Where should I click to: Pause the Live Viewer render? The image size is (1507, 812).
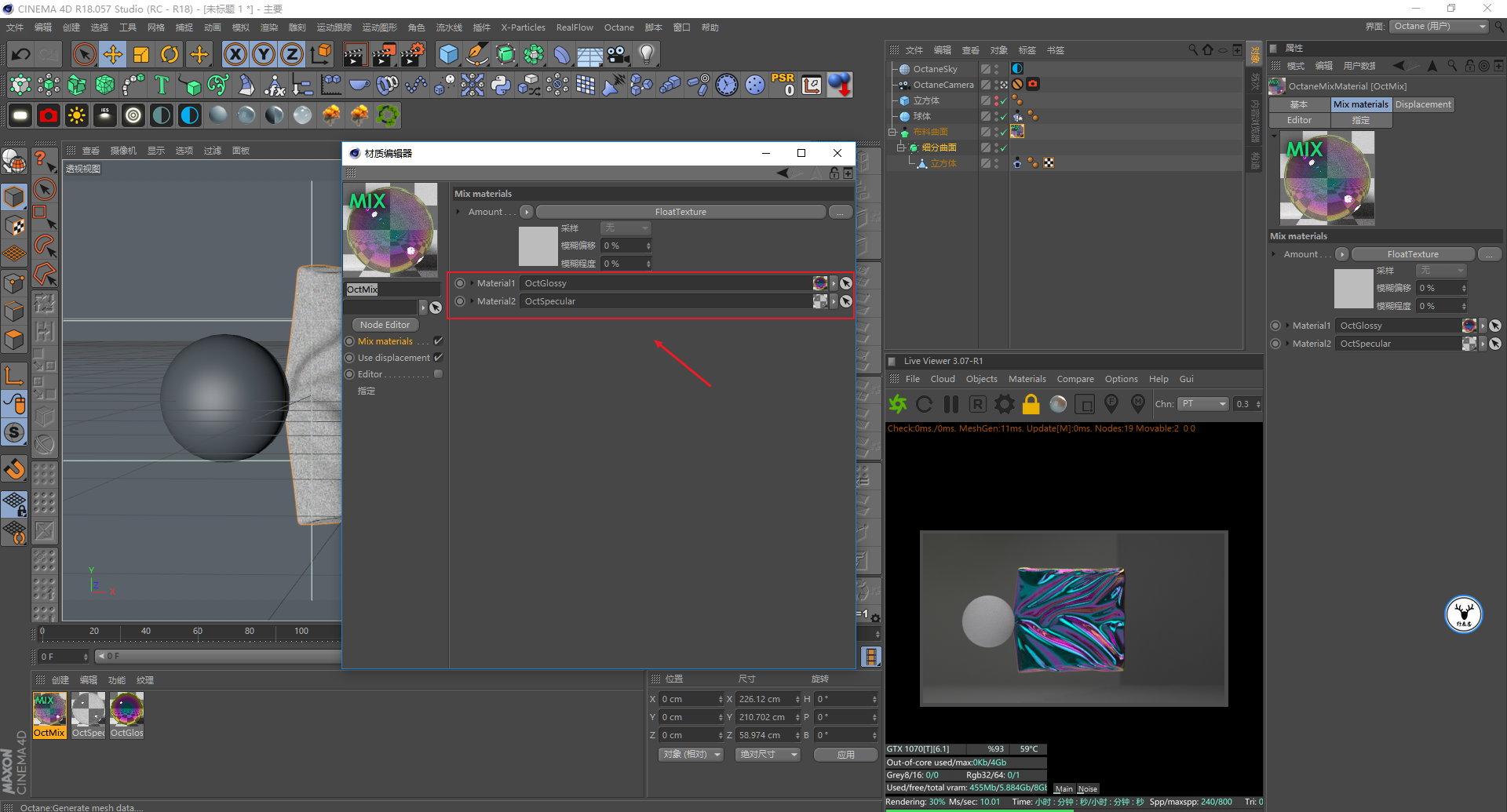(951, 404)
